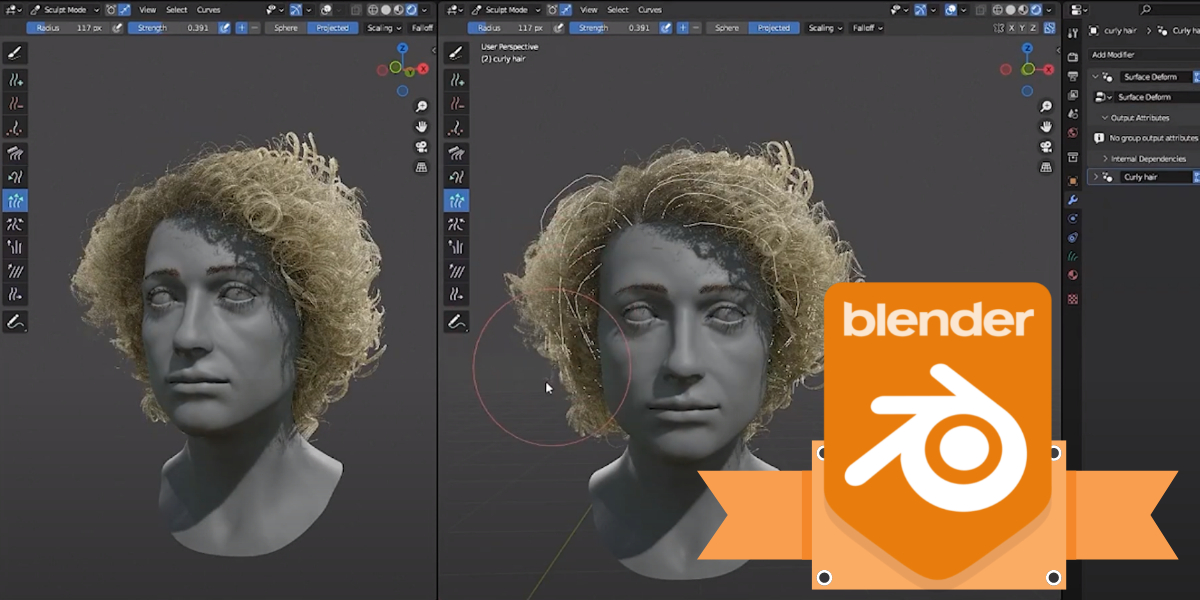
Task: Click the pan hand icon in right viewport
Action: [1046, 127]
